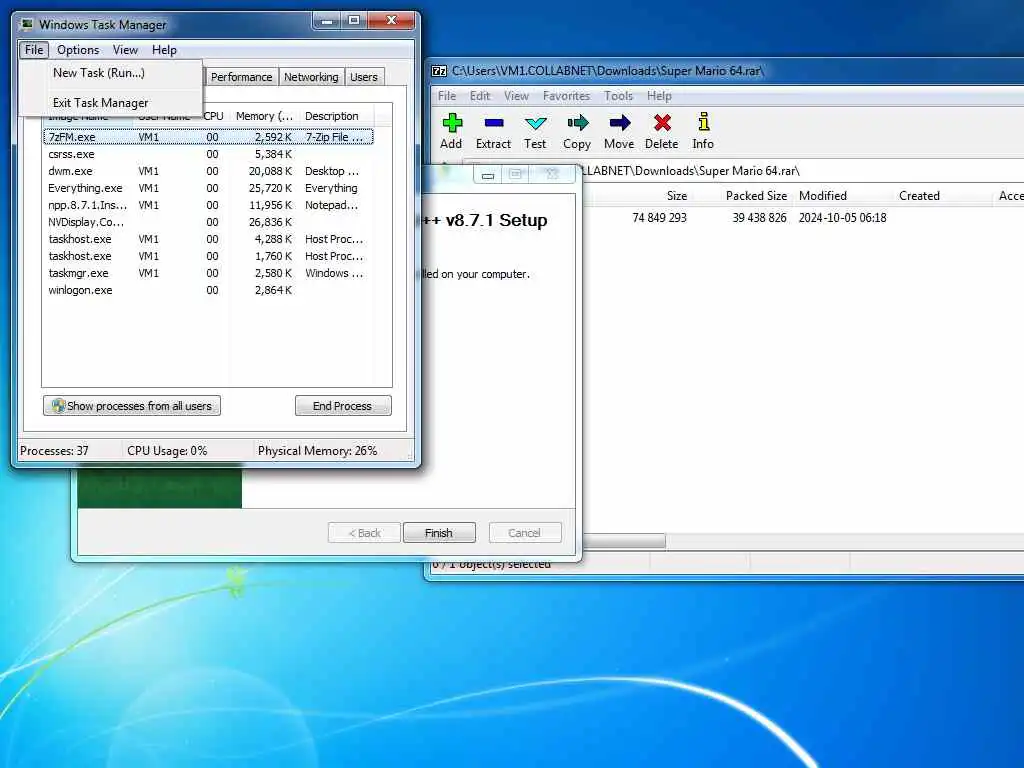Sort processes by the Memory column

point(264,116)
